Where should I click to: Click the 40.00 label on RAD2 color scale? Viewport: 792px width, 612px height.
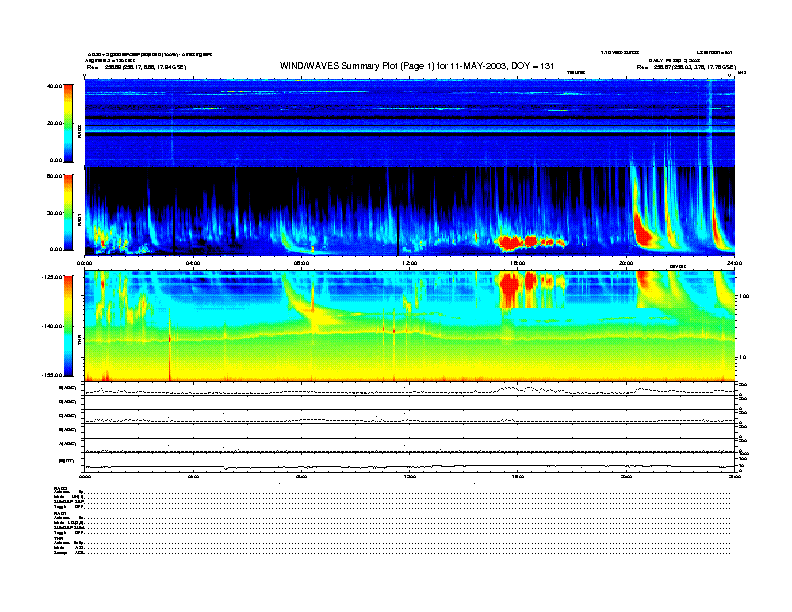tap(54, 86)
